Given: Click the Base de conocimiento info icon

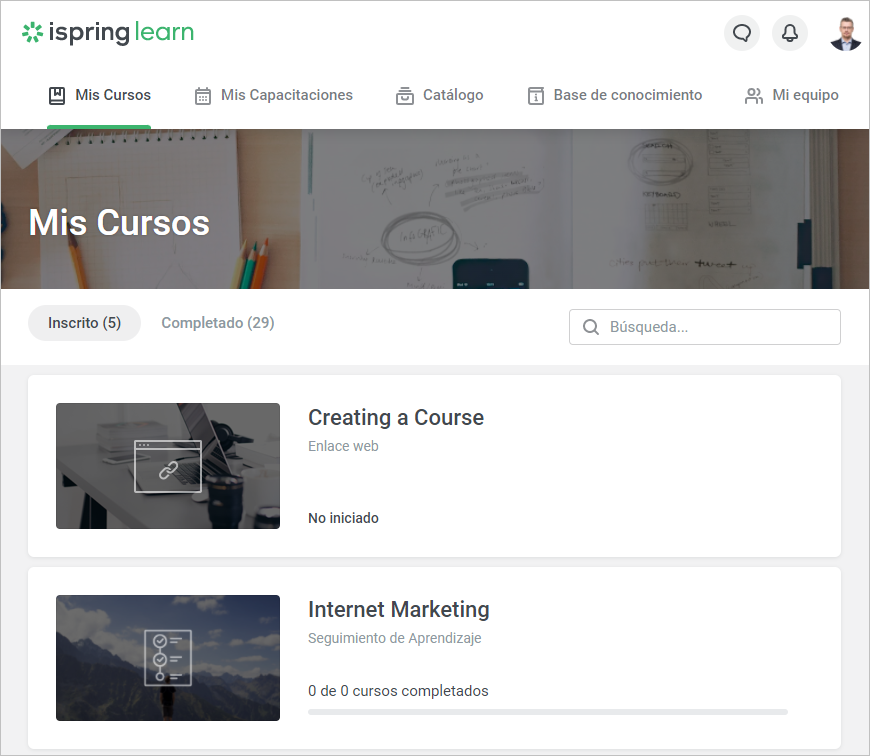Looking at the screenshot, I should coord(536,96).
